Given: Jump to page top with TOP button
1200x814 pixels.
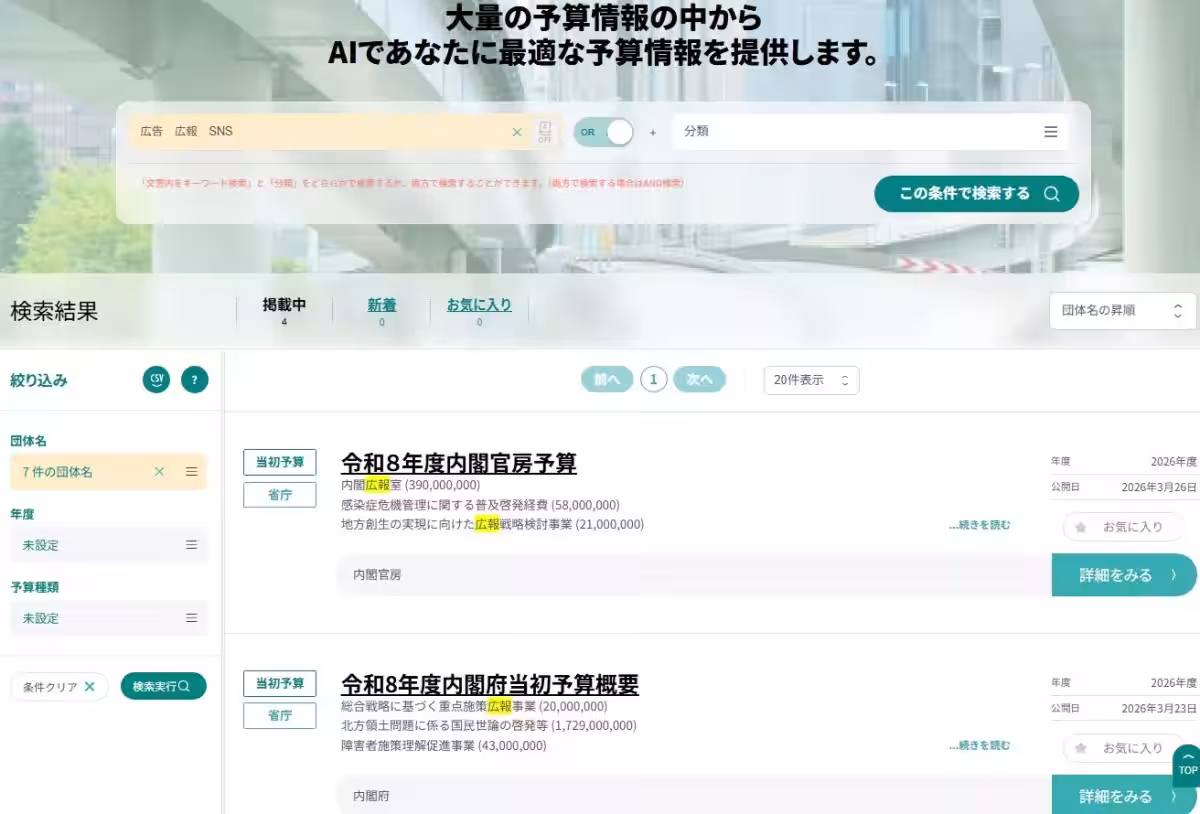Looking at the screenshot, I should (1187, 765).
